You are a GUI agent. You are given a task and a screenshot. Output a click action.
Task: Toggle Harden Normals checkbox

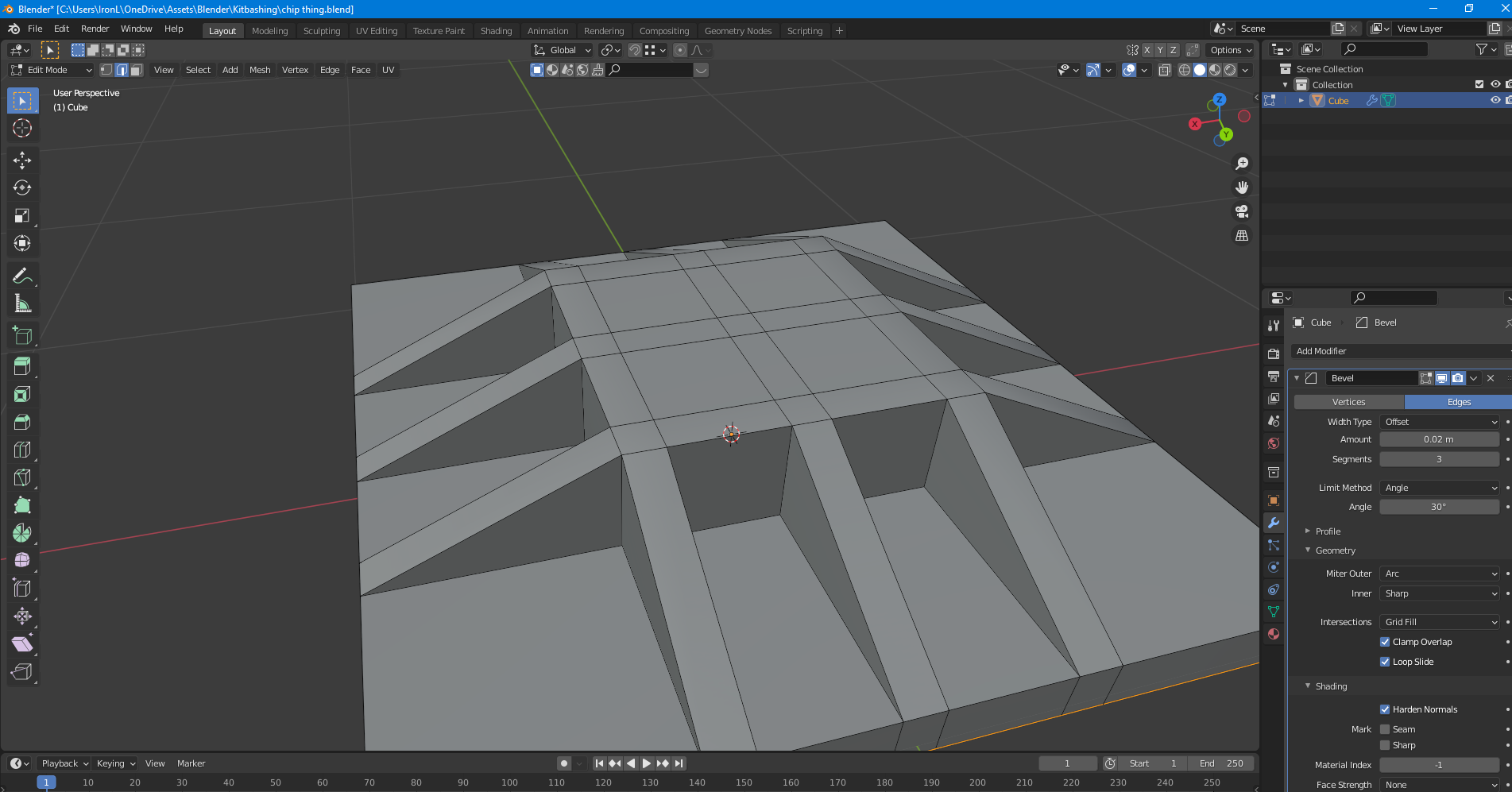[1385, 709]
